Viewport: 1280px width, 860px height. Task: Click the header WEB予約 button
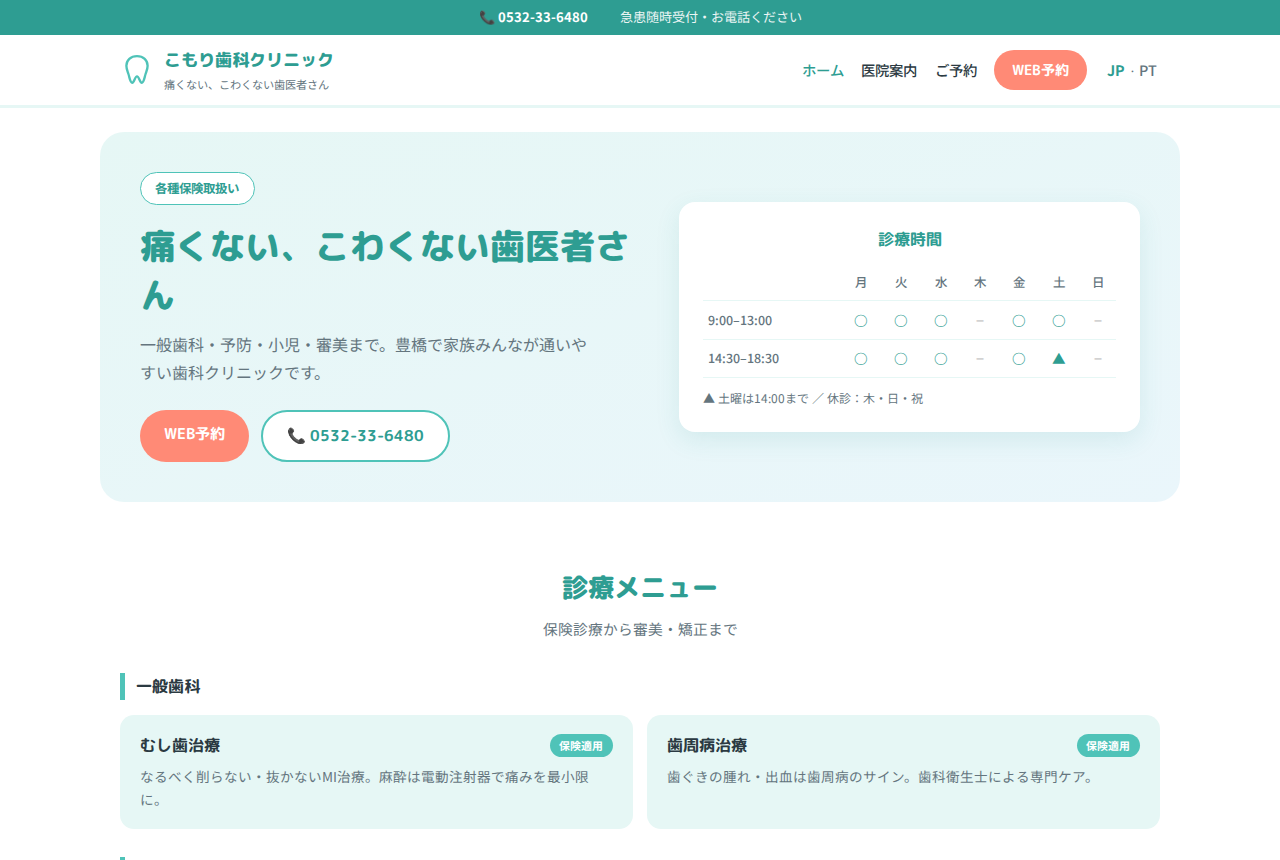point(1040,70)
